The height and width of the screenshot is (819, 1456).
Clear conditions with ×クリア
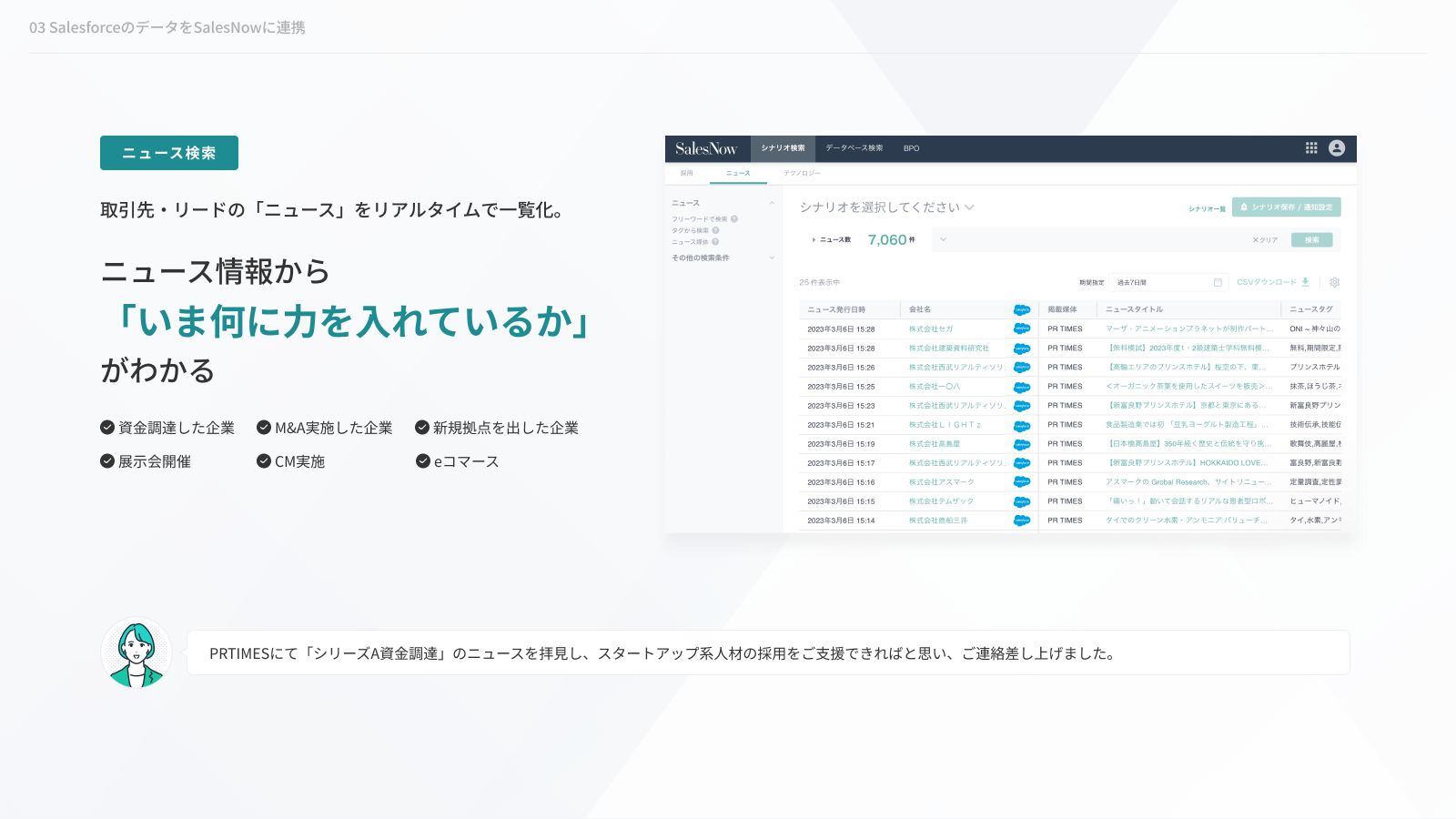[x=1265, y=240]
